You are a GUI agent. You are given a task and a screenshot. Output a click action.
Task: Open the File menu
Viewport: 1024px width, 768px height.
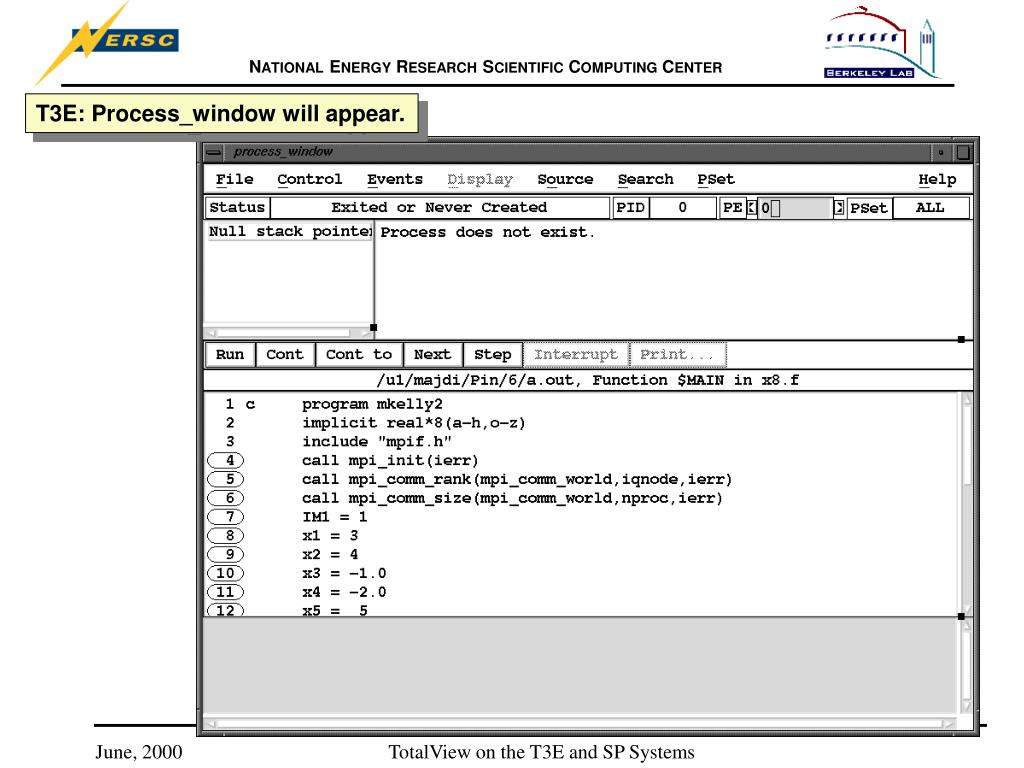[x=234, y=180]
